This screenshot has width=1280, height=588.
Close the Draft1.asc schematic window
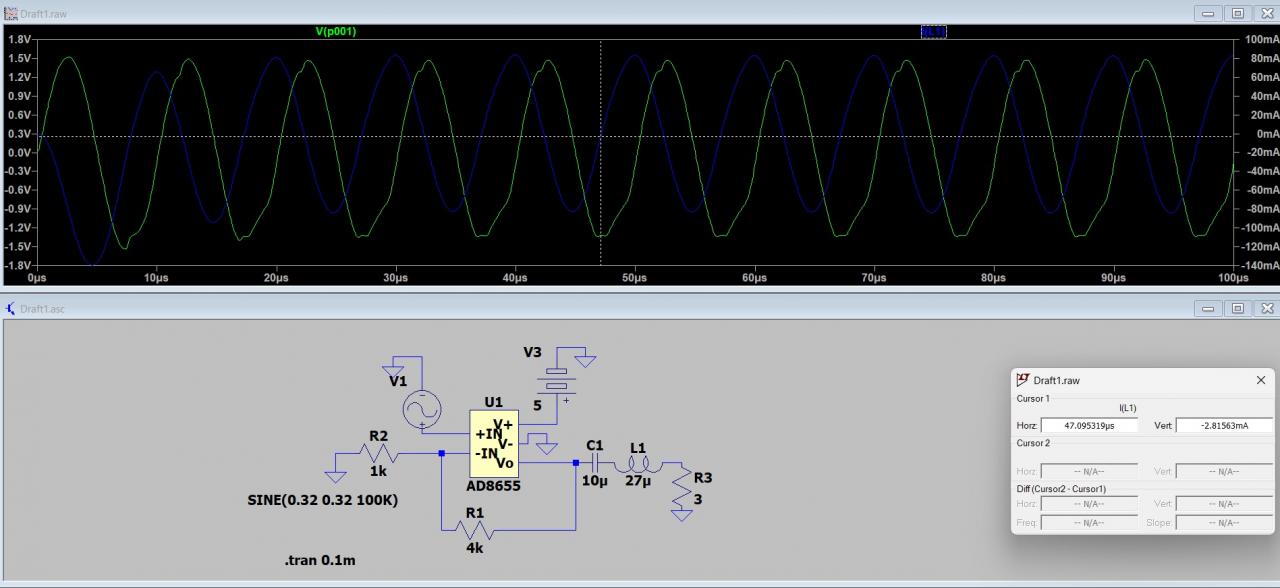point(1265,308)
